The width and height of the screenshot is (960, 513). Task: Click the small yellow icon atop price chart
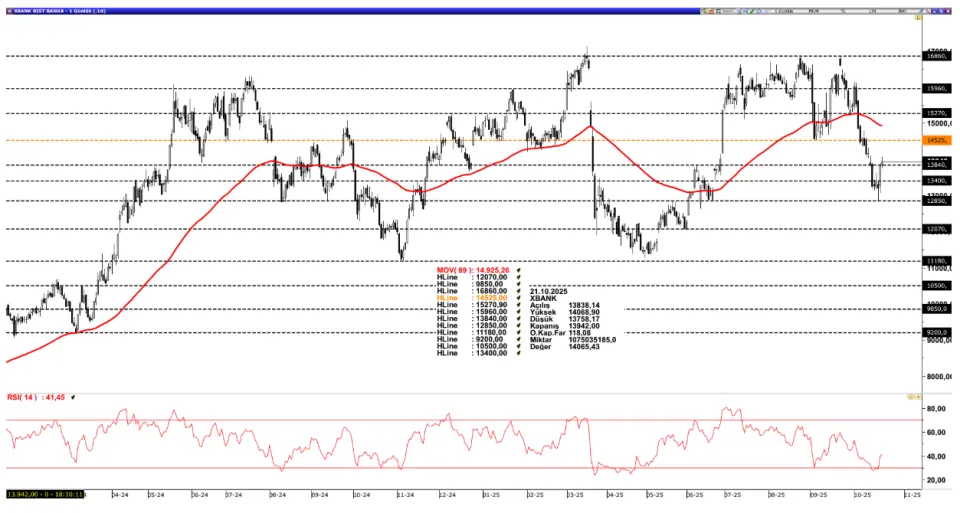tap(916, 20)
